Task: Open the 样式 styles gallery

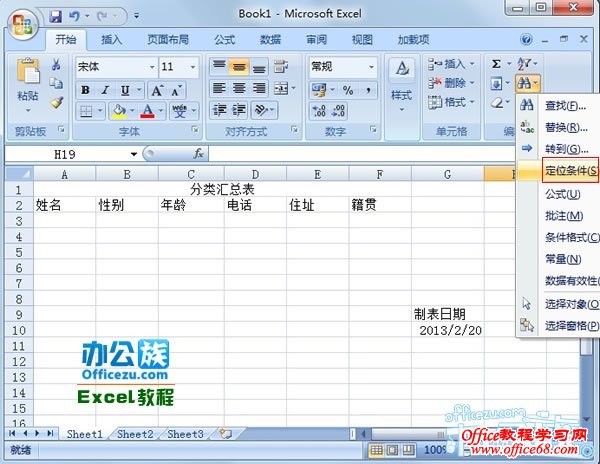Action: (401, 85)
